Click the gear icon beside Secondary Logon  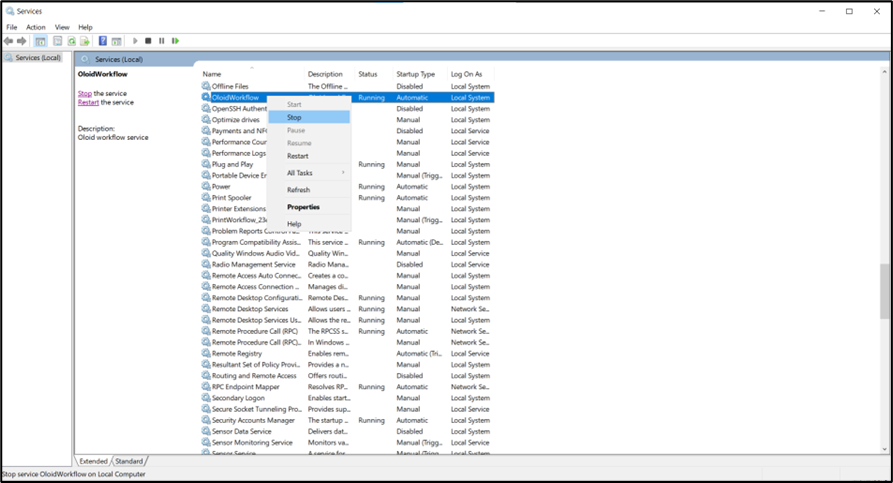(x=206, y=398)
